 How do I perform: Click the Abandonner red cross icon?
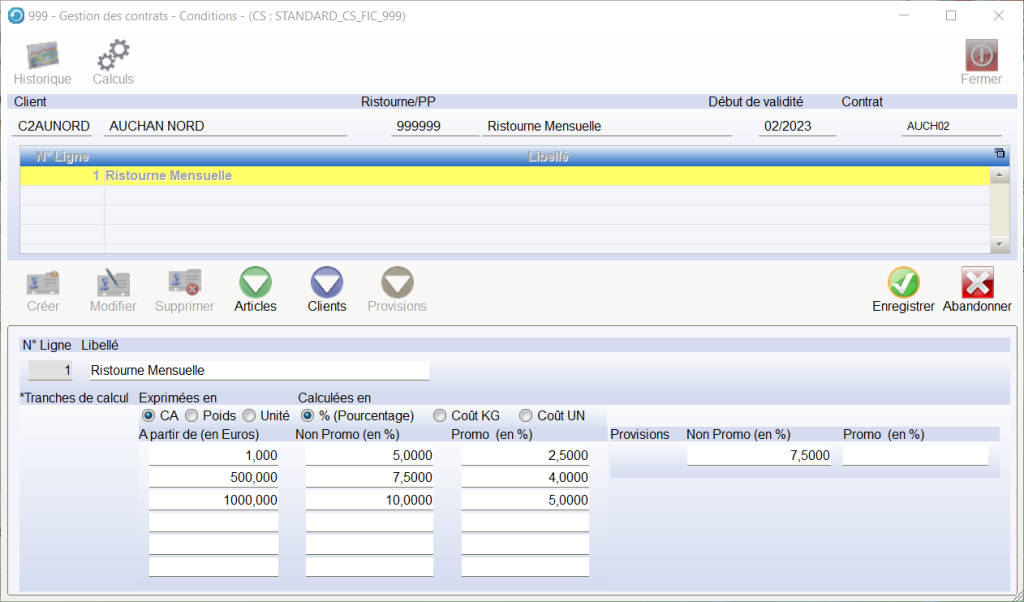point(977,282)
